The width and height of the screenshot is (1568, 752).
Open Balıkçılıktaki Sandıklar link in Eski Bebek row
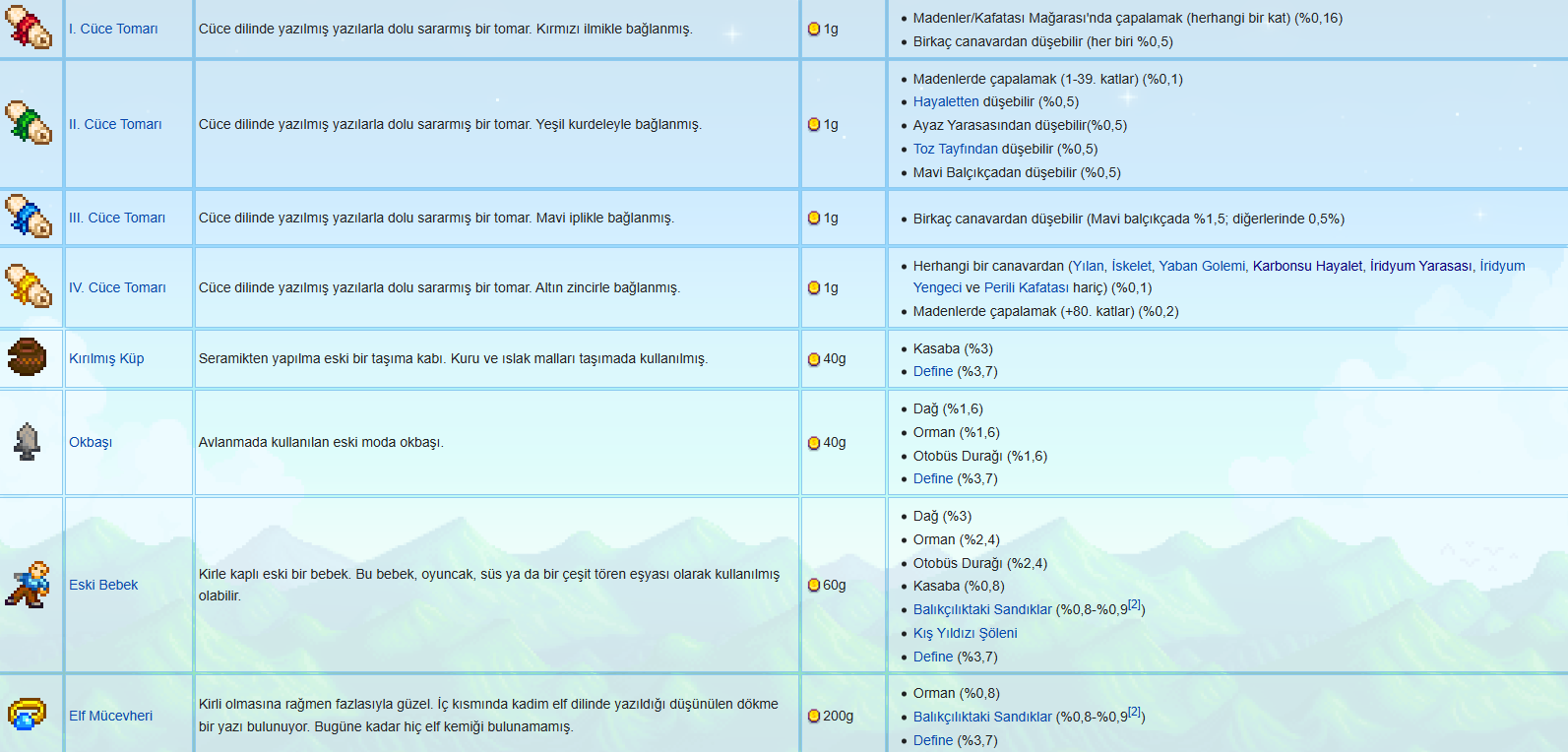(982, 609)
